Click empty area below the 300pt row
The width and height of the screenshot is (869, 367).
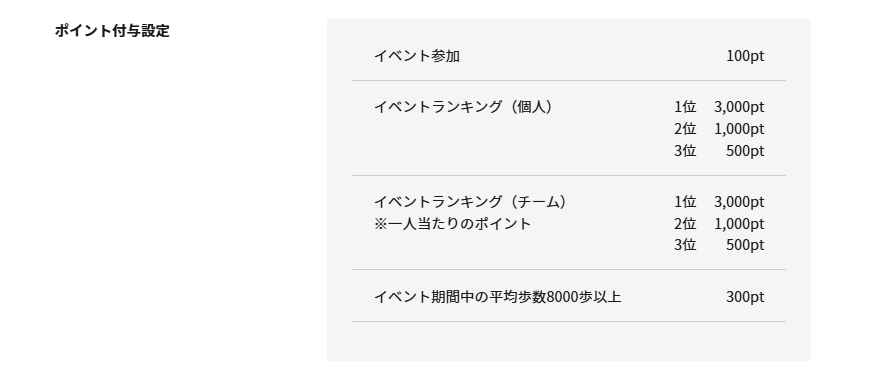(569, 341)
